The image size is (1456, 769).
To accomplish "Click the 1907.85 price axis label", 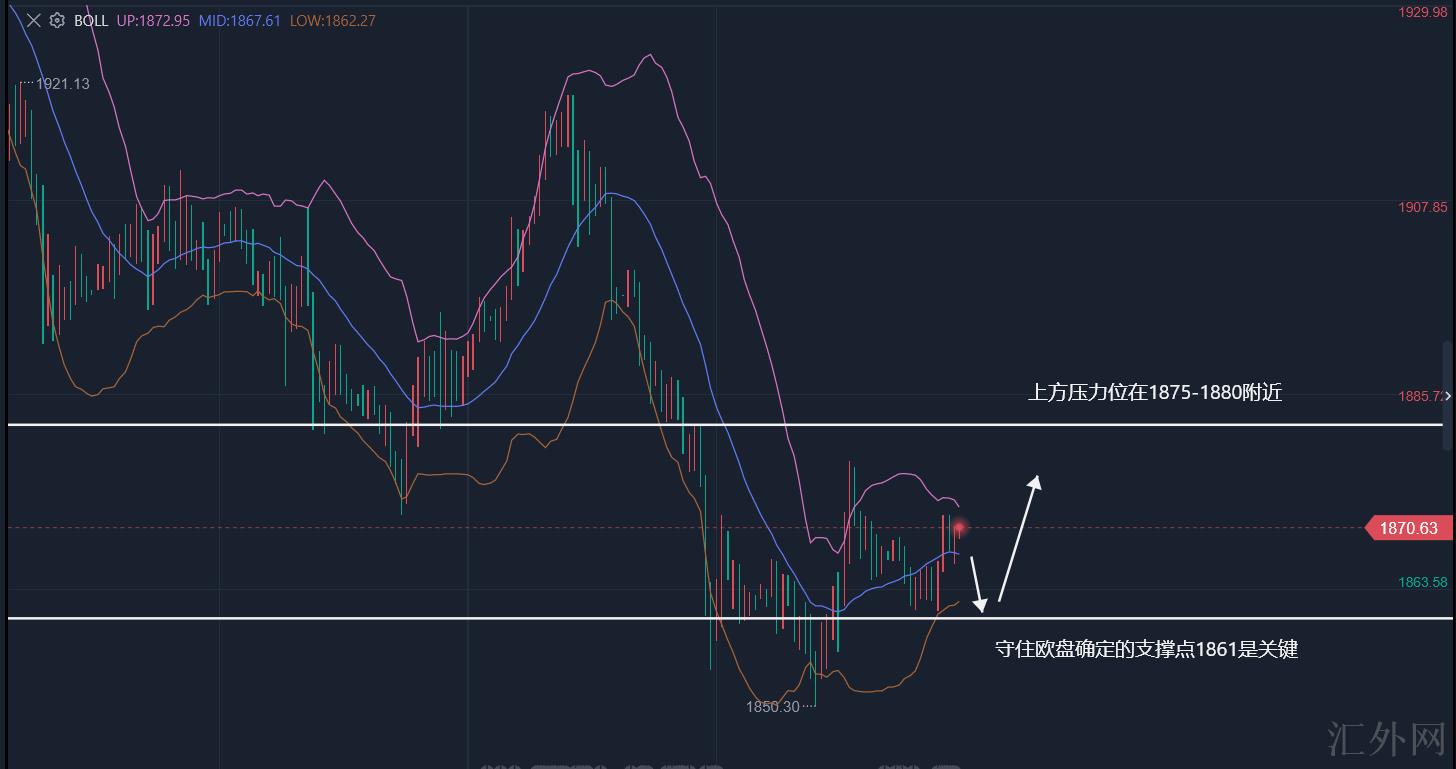I will coord(1422,207).
